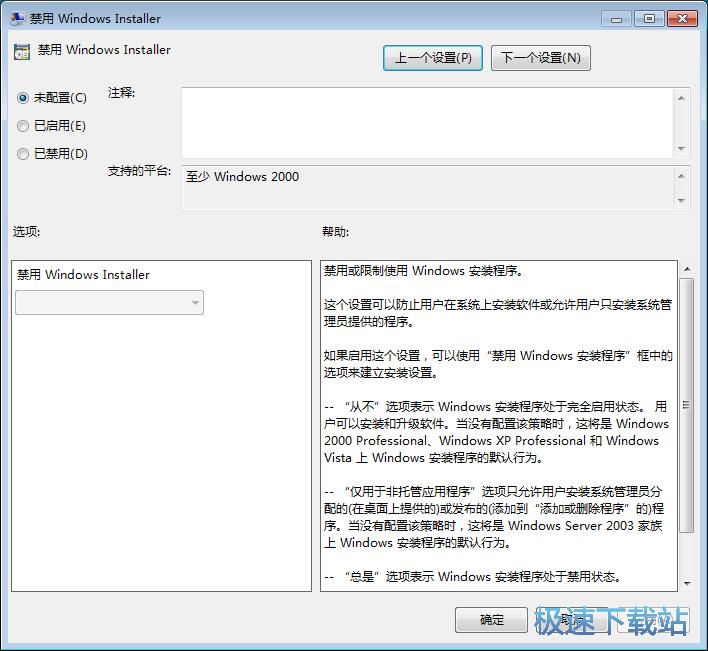Click supported platform box scroll-down arrow

681,200
